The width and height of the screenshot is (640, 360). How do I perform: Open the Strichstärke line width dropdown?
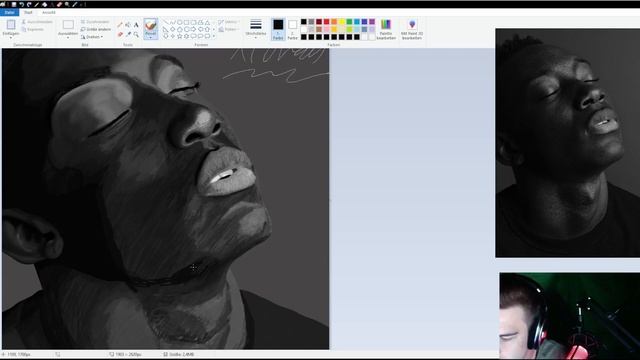click(256, 29)
